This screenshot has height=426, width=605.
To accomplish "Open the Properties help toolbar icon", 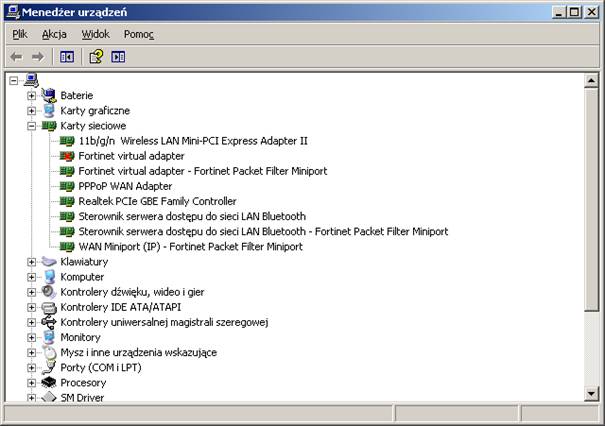I will [x=96, y=57].
